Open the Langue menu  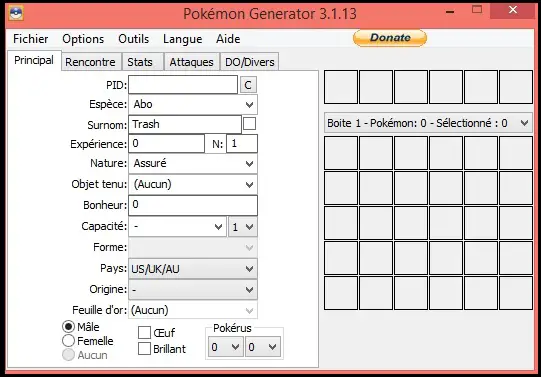pos(183,39)
